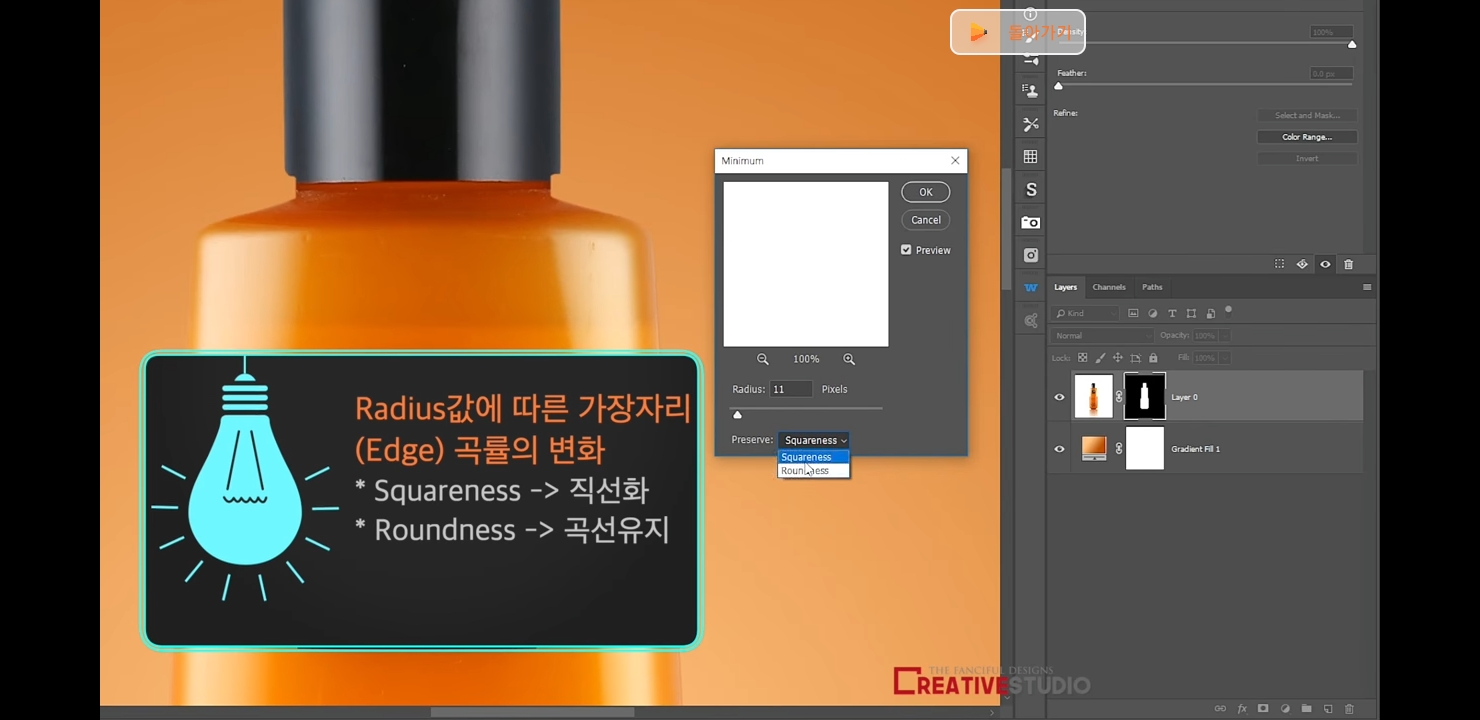Delete mask via Properties trash icon
Image resolution: width=1480 pixels, height=720 pixels.
click(x=1348, y=264)
